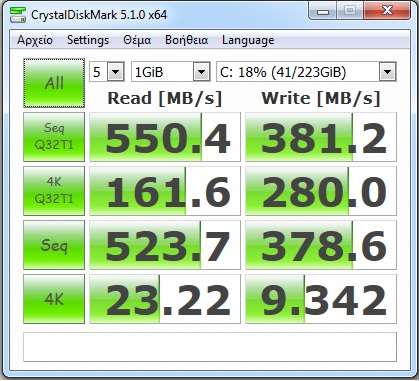Viewport: 420px width, 381px height.
Task: Open the Θέμα menu
Action: coord(137,40)
